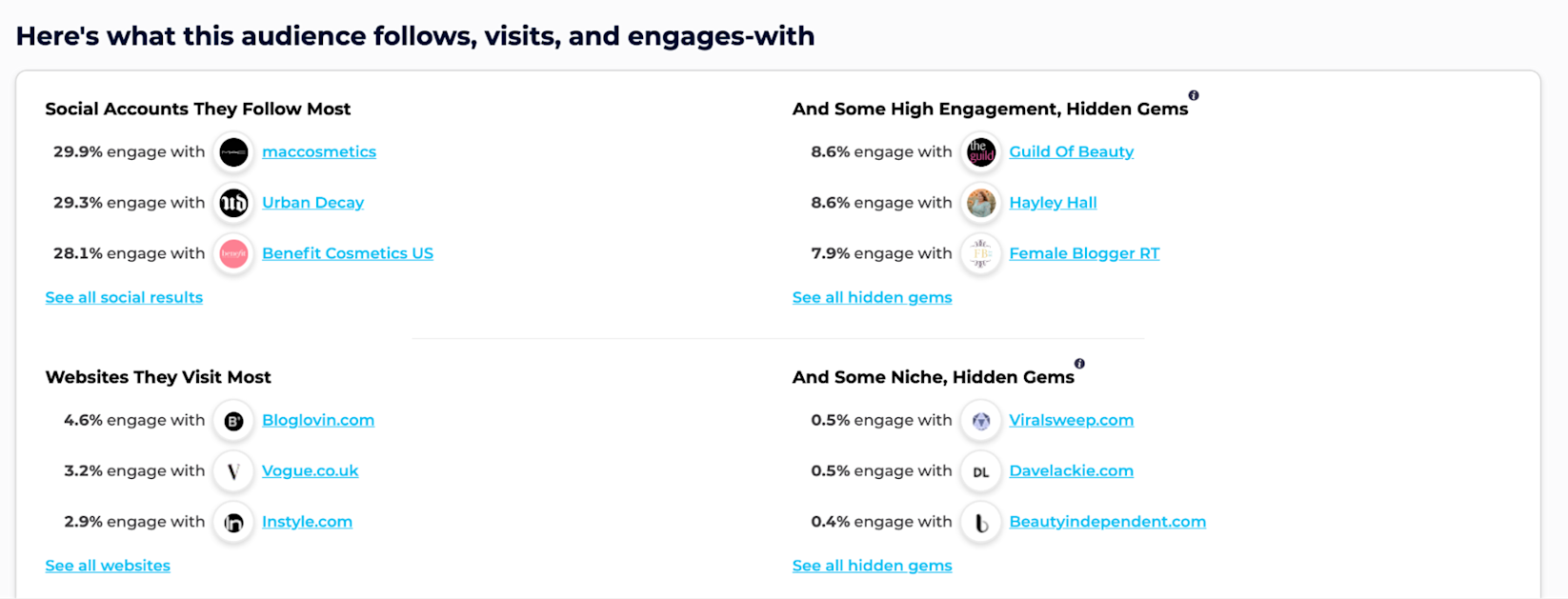Click Hayley Hall's profile photo
This screenshot has height=599, width=1568.
pyautogui.click(x=980, y=203)
